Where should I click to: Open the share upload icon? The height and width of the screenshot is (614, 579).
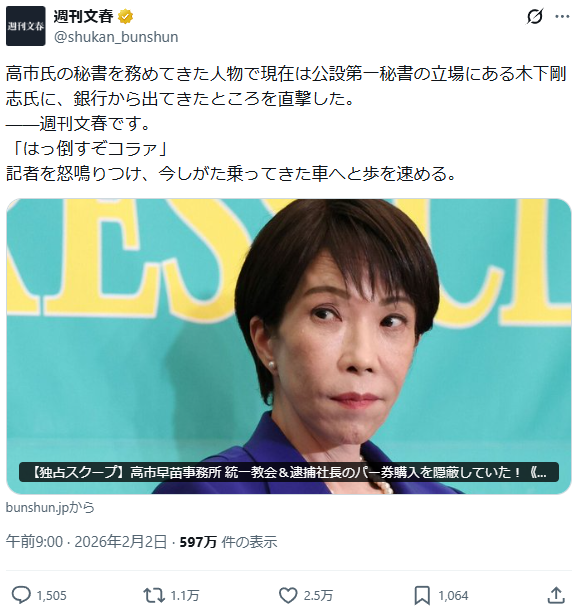pyautogui.click(x=555, y=595)
